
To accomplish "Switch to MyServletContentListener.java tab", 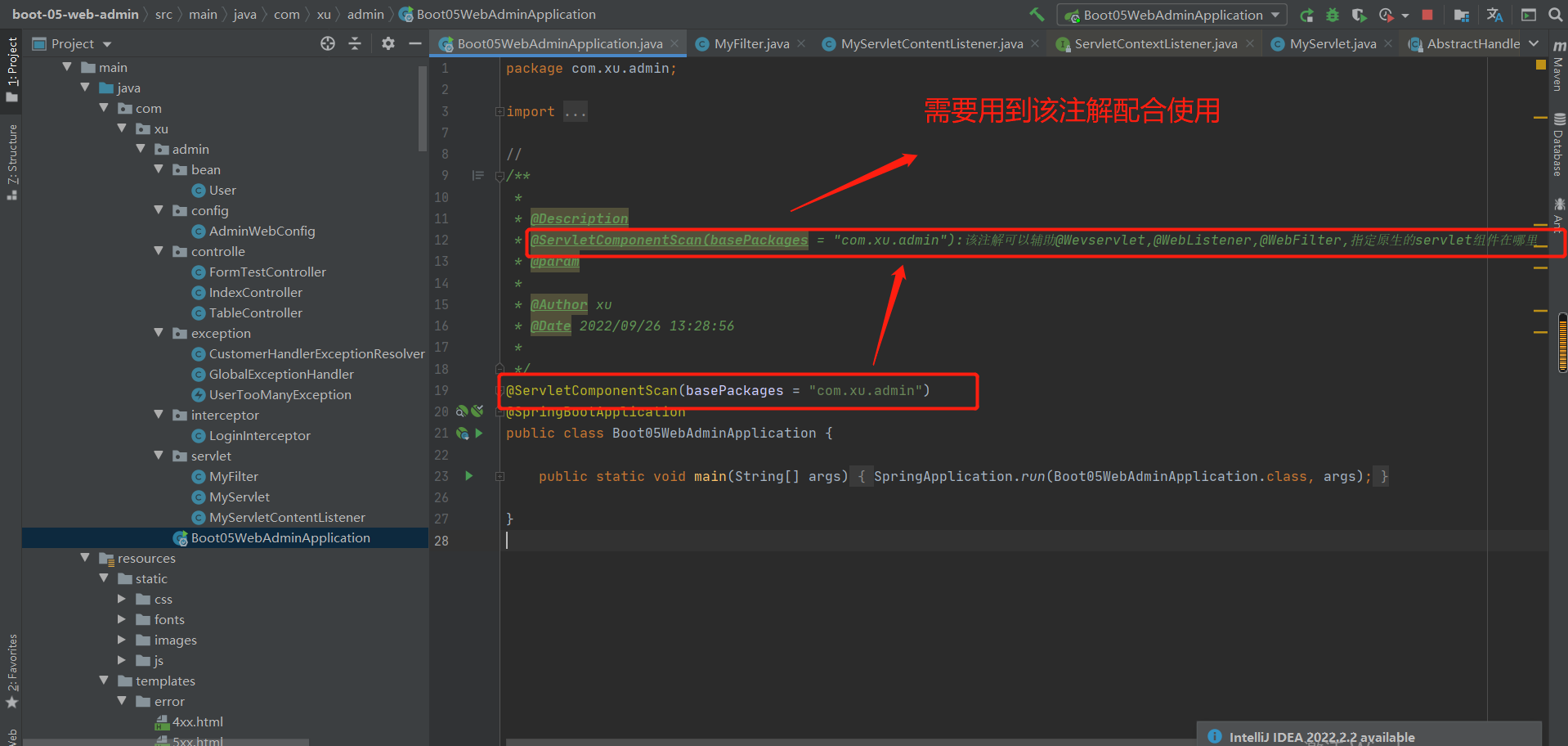I will pyautogui.click(x=931, y=43).
